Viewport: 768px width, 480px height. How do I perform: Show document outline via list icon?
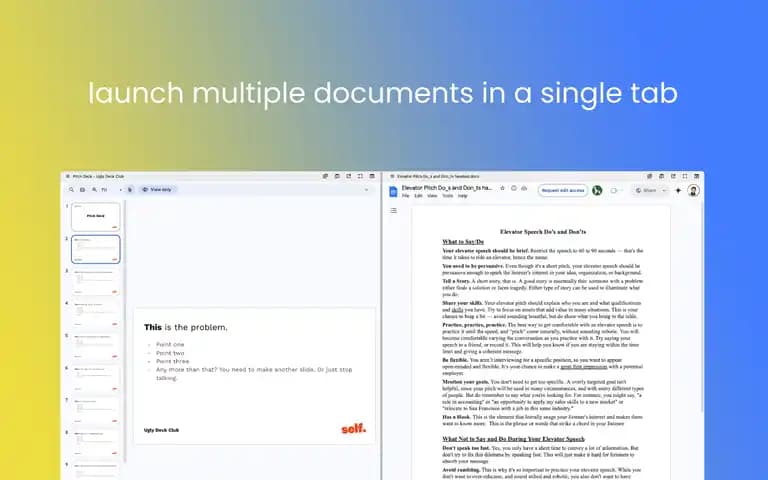(393, 211)
